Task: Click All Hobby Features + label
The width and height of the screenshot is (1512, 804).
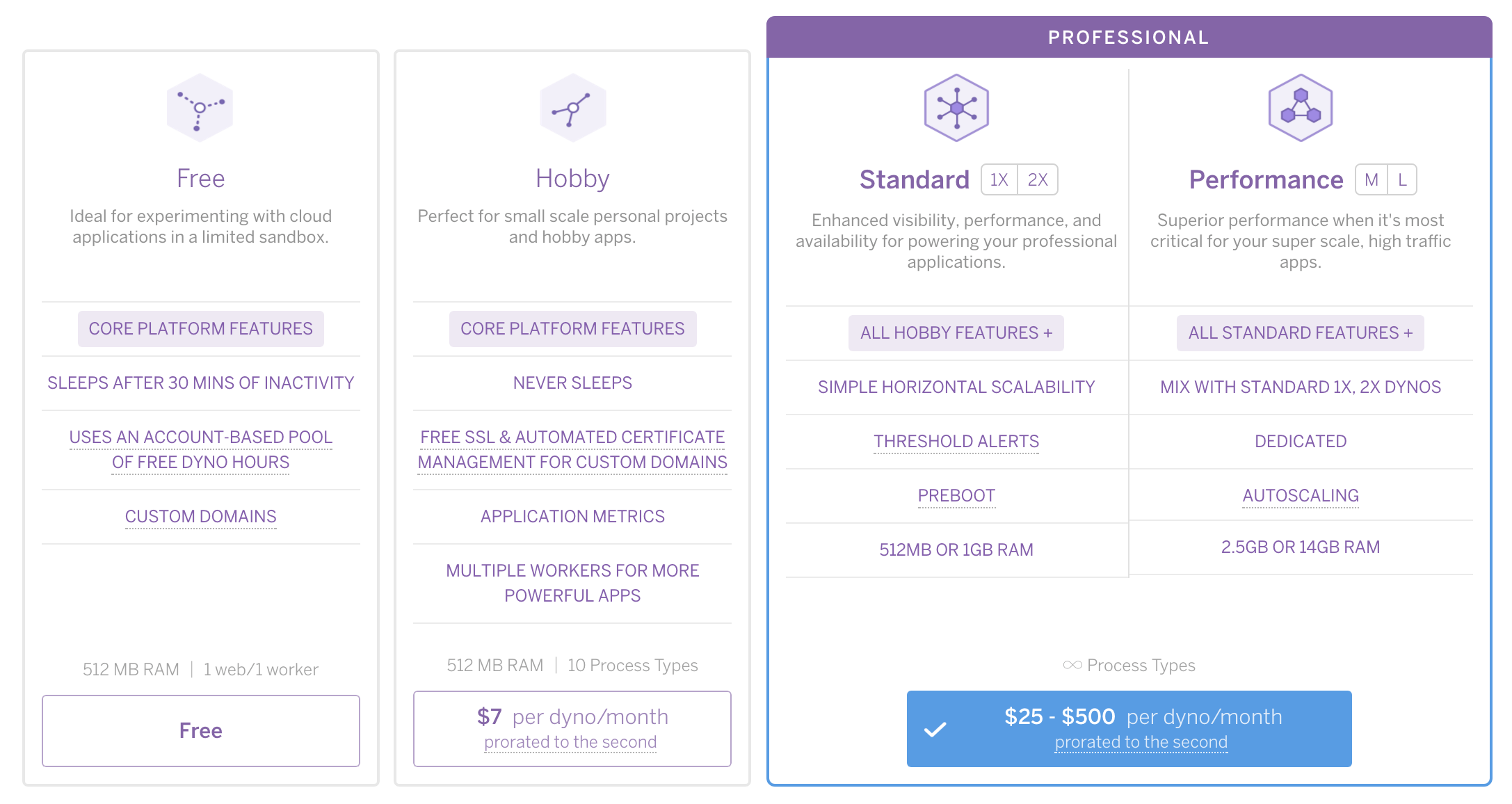Action: [x=956, y=333]
